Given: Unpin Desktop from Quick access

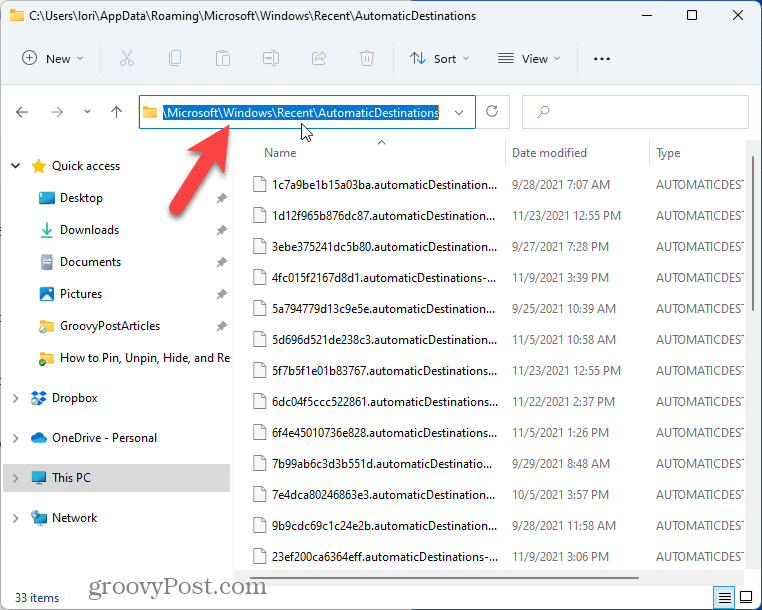Looking at the screenshot, I should pyautogui.click(x=222, y=198).
